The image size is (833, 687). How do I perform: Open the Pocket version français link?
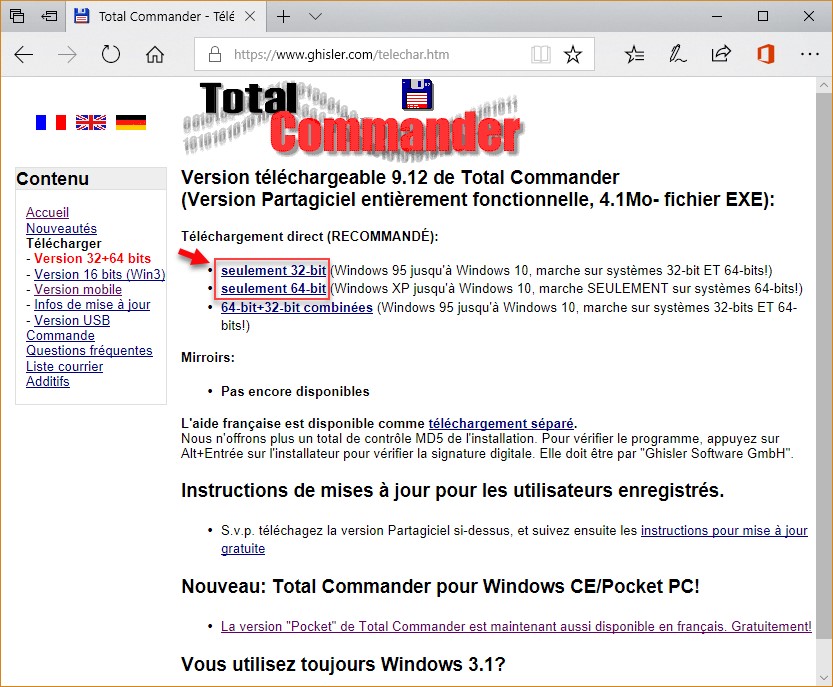pyautogui.click(x=516, y=626)
